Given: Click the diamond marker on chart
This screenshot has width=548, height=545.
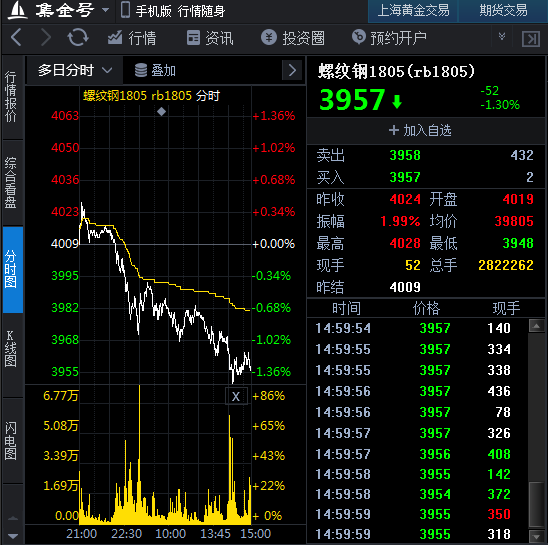Looking at the screenshot, I should [161, 112].
